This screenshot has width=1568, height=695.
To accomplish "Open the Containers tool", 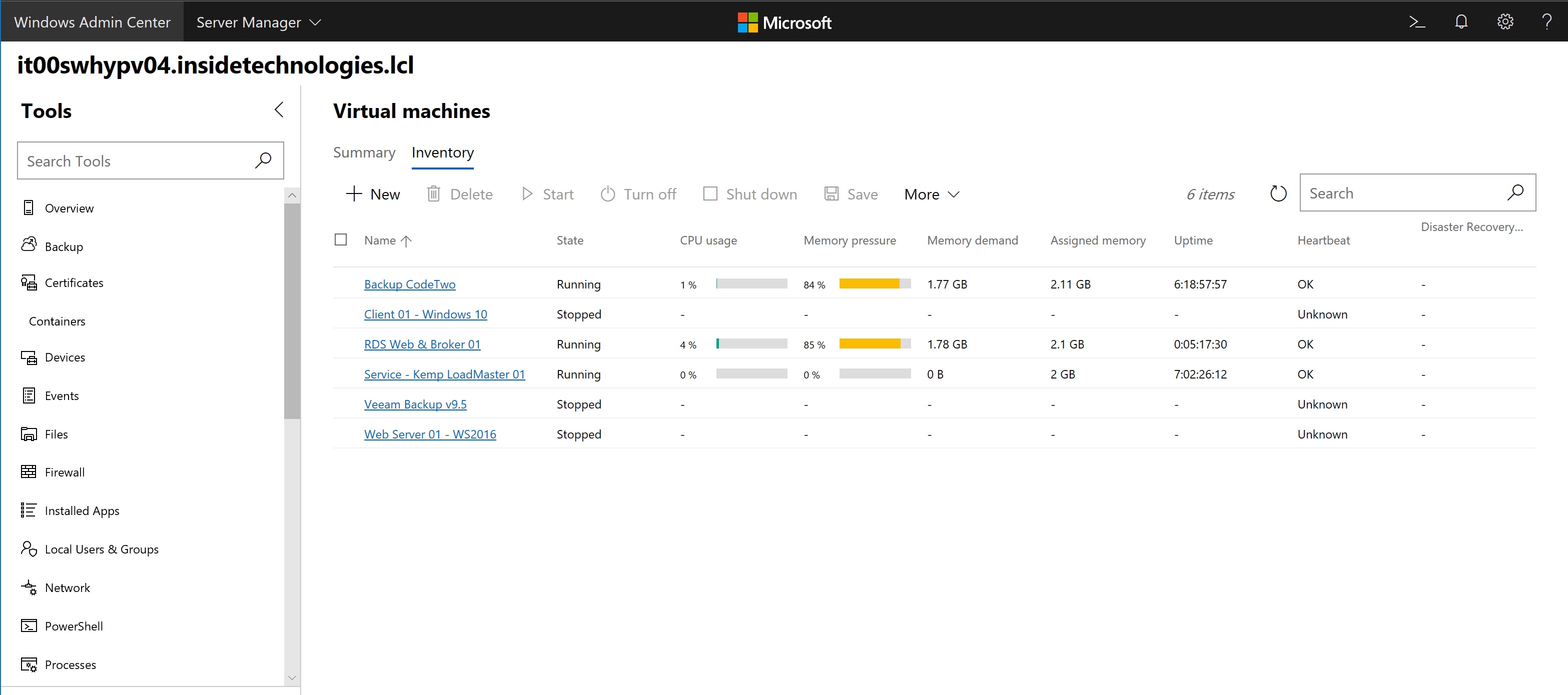I will point(57,321).
